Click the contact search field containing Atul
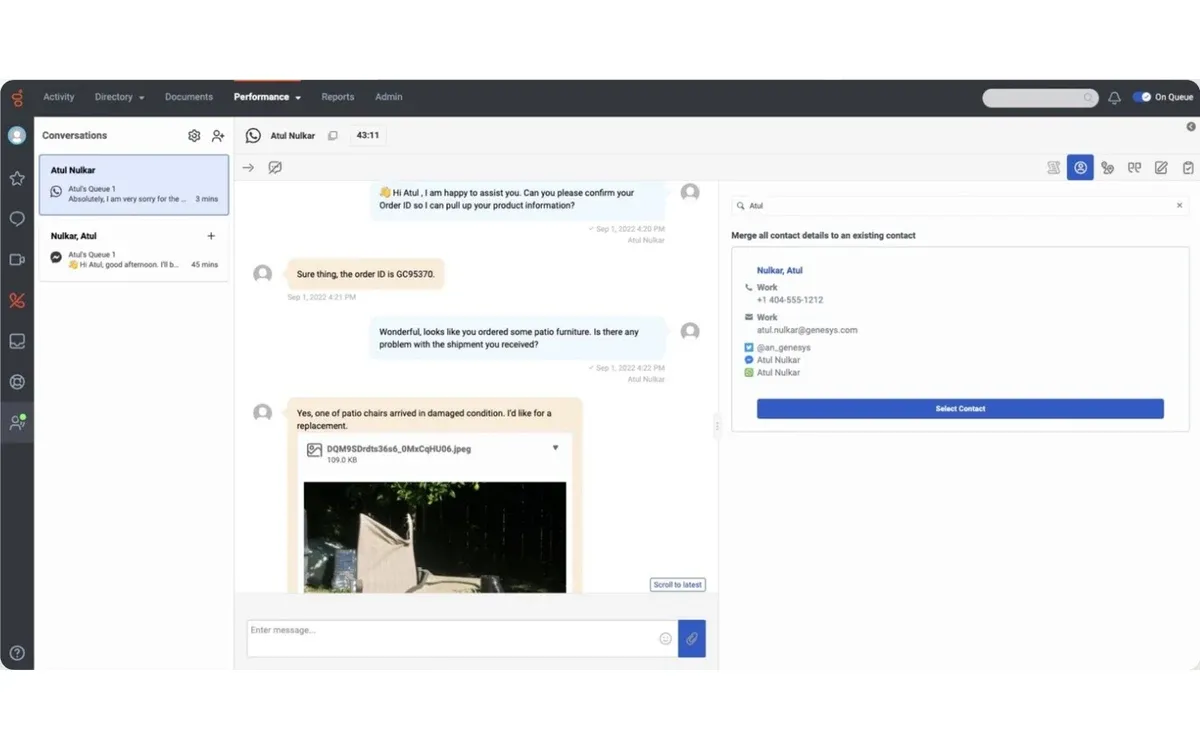 coord(960,205)
